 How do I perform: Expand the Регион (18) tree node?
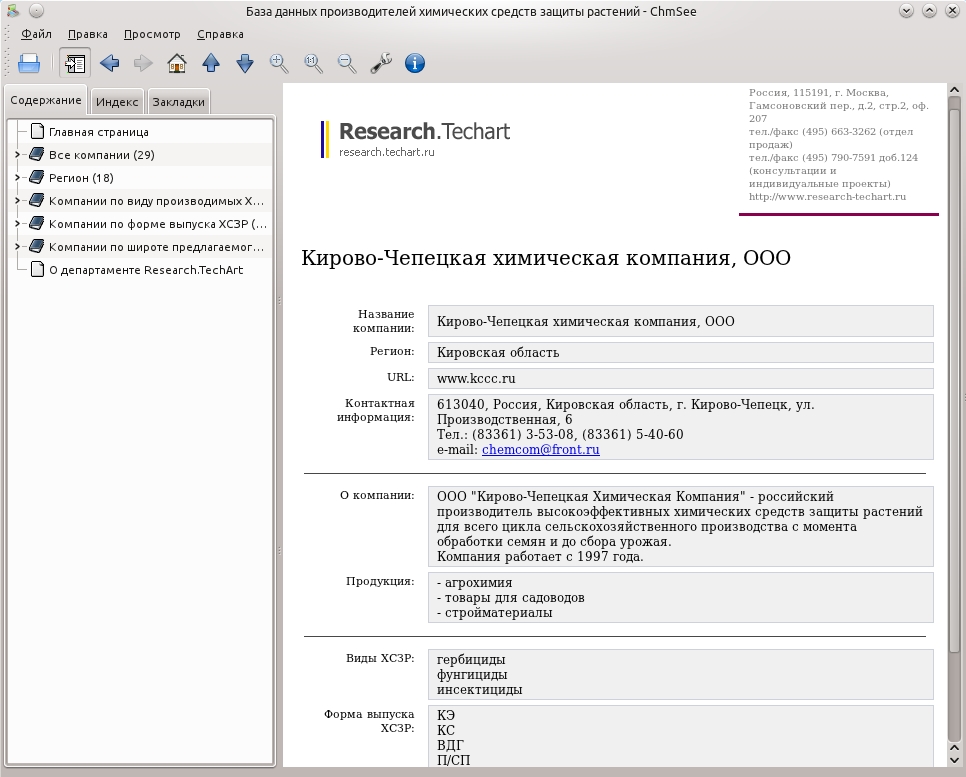point(17,177)
